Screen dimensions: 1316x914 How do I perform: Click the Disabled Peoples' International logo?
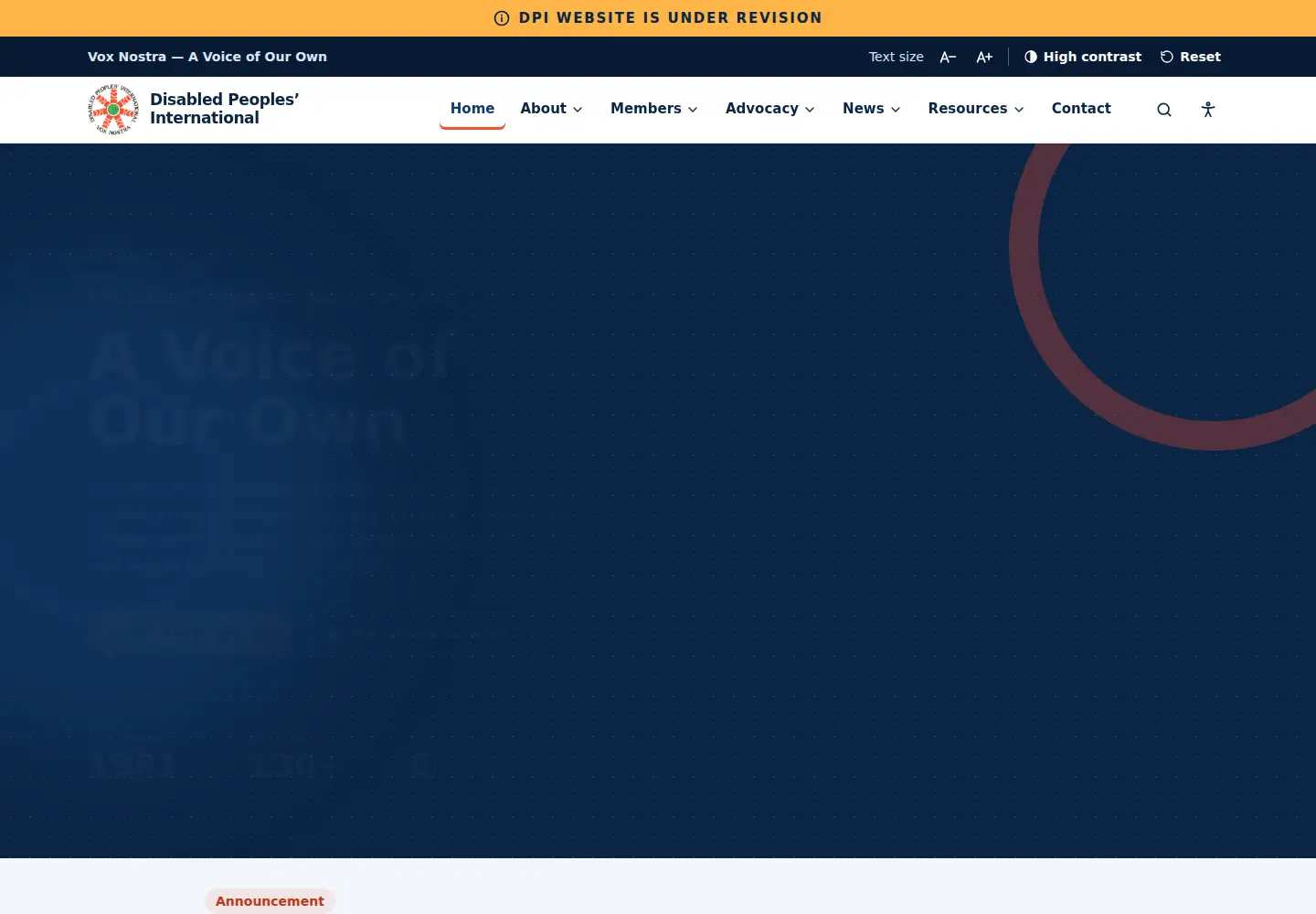click(x=113, y=110)
